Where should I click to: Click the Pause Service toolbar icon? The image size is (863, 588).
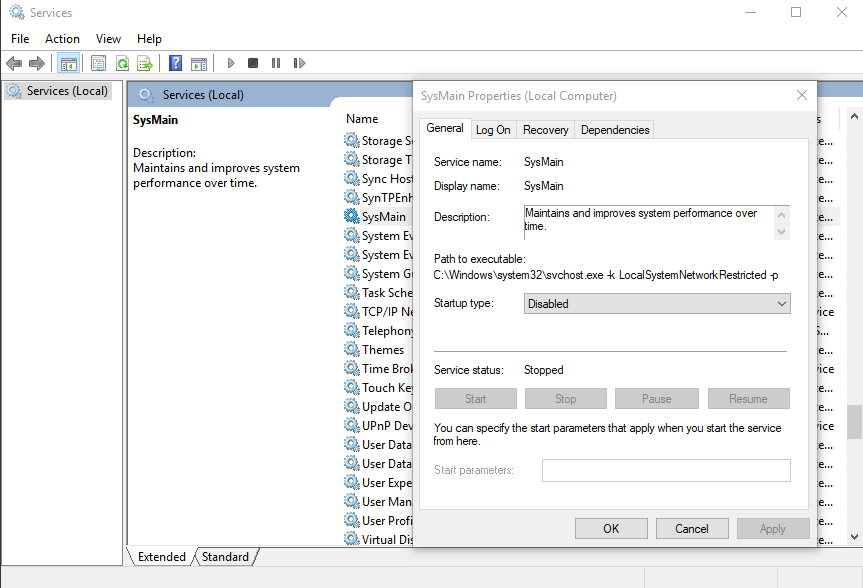click(276, 63)
